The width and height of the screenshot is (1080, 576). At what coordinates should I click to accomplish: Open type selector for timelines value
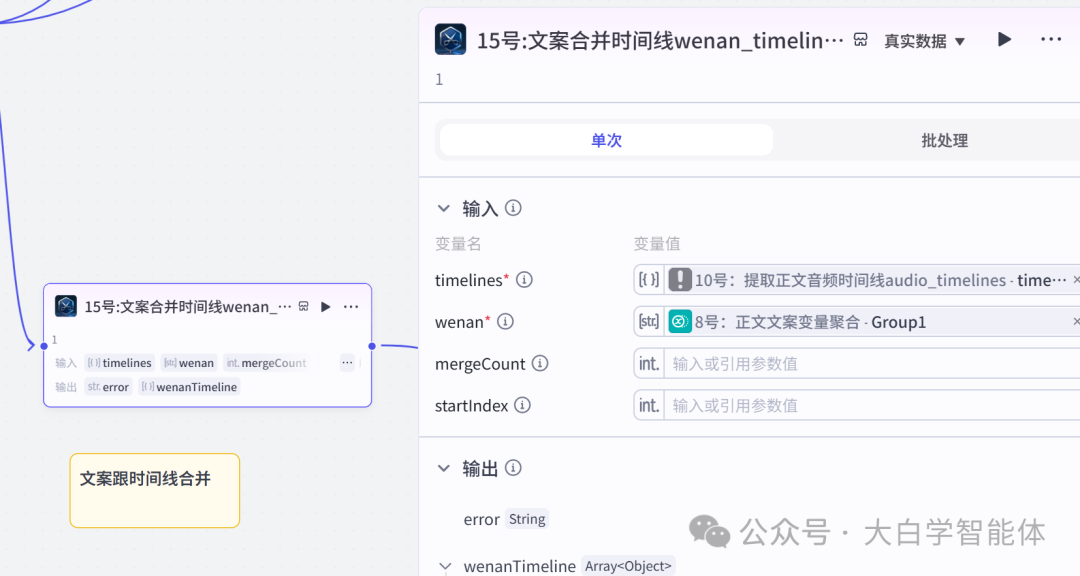pyautogui.click(x=649, y=280)
